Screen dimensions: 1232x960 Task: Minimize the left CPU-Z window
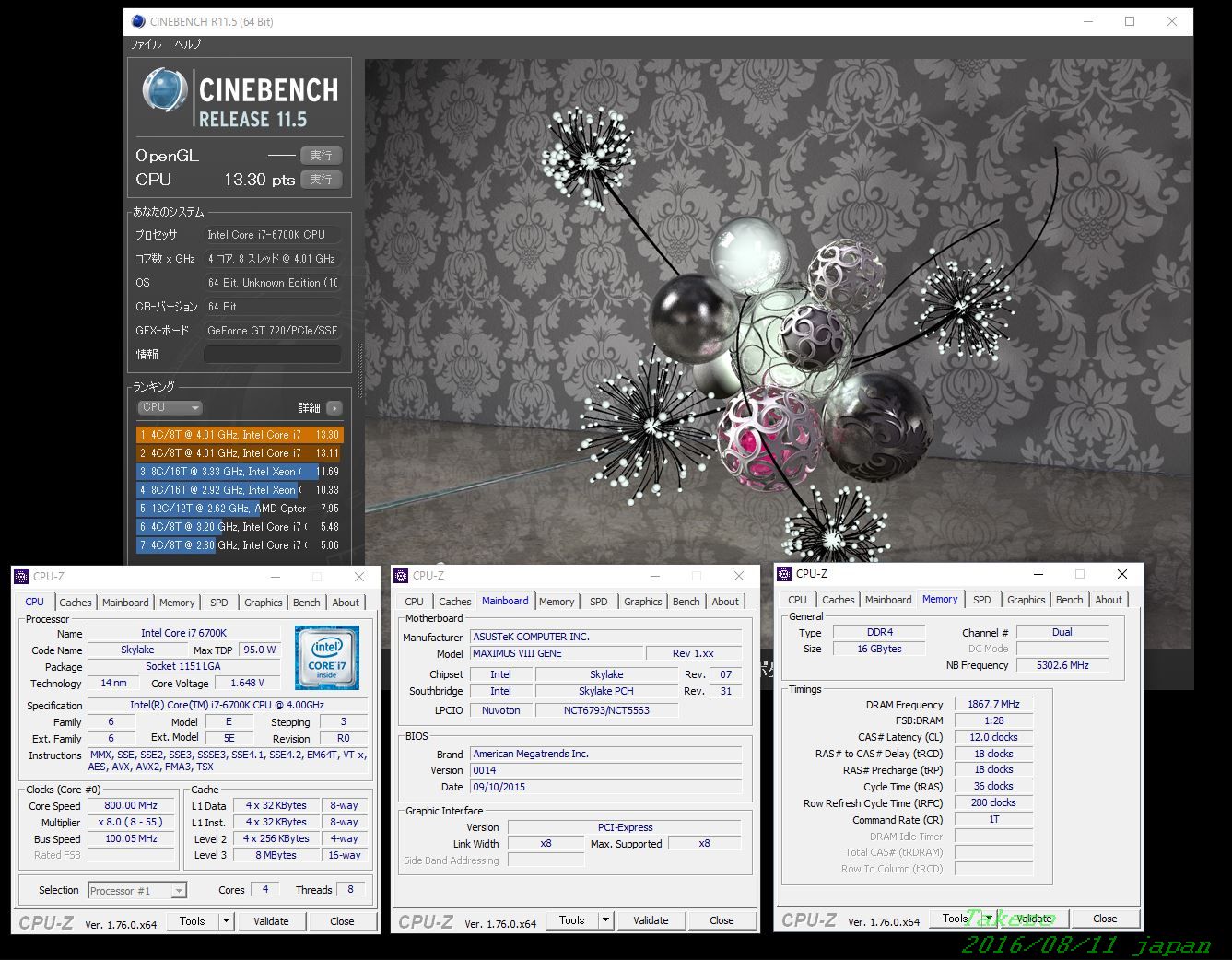point(275,577)
